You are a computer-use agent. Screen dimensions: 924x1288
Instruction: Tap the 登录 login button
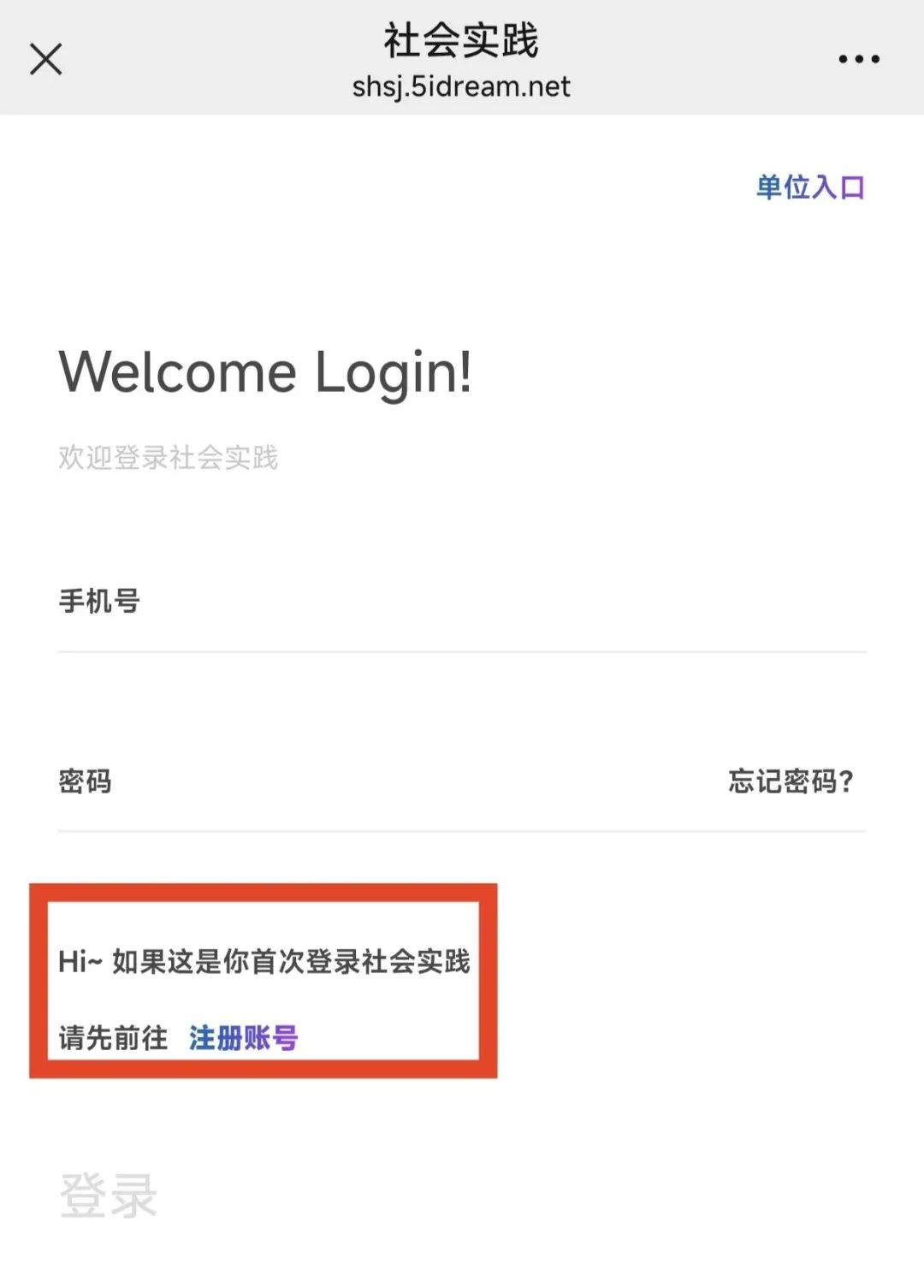109,1196
